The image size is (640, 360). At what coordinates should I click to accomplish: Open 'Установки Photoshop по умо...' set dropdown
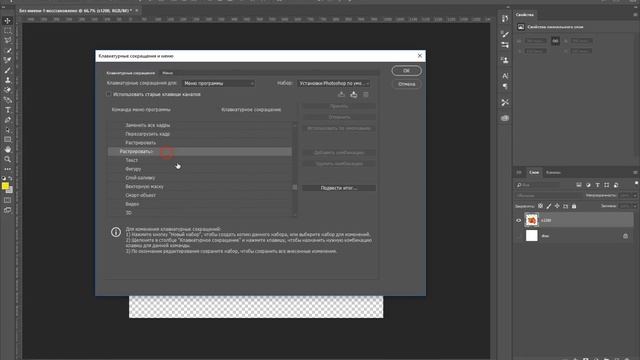[x=333, y=83]
